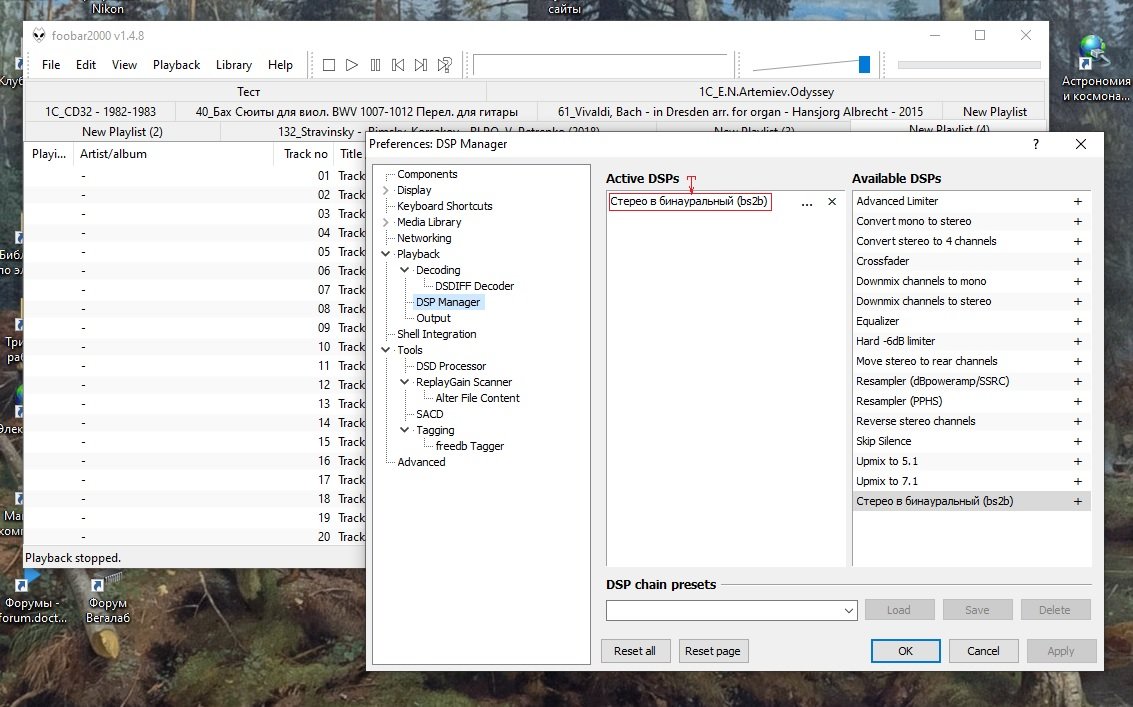Open the Edit menu
Viewport: 1133px width, 707px height.
[86, 65]
